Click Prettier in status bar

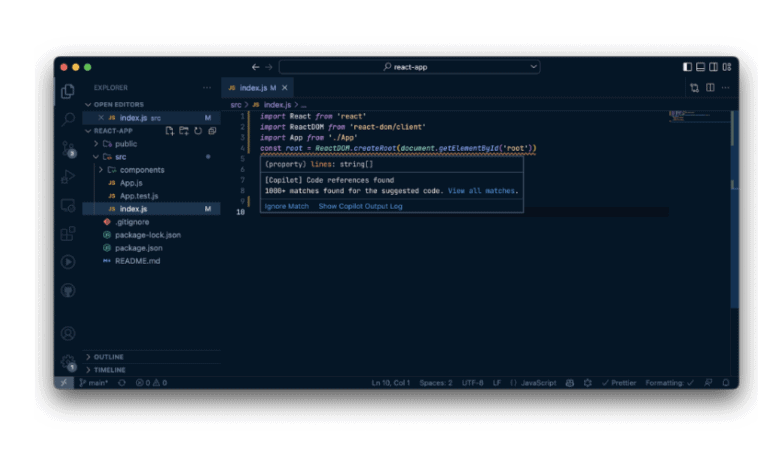click(619, 383)
